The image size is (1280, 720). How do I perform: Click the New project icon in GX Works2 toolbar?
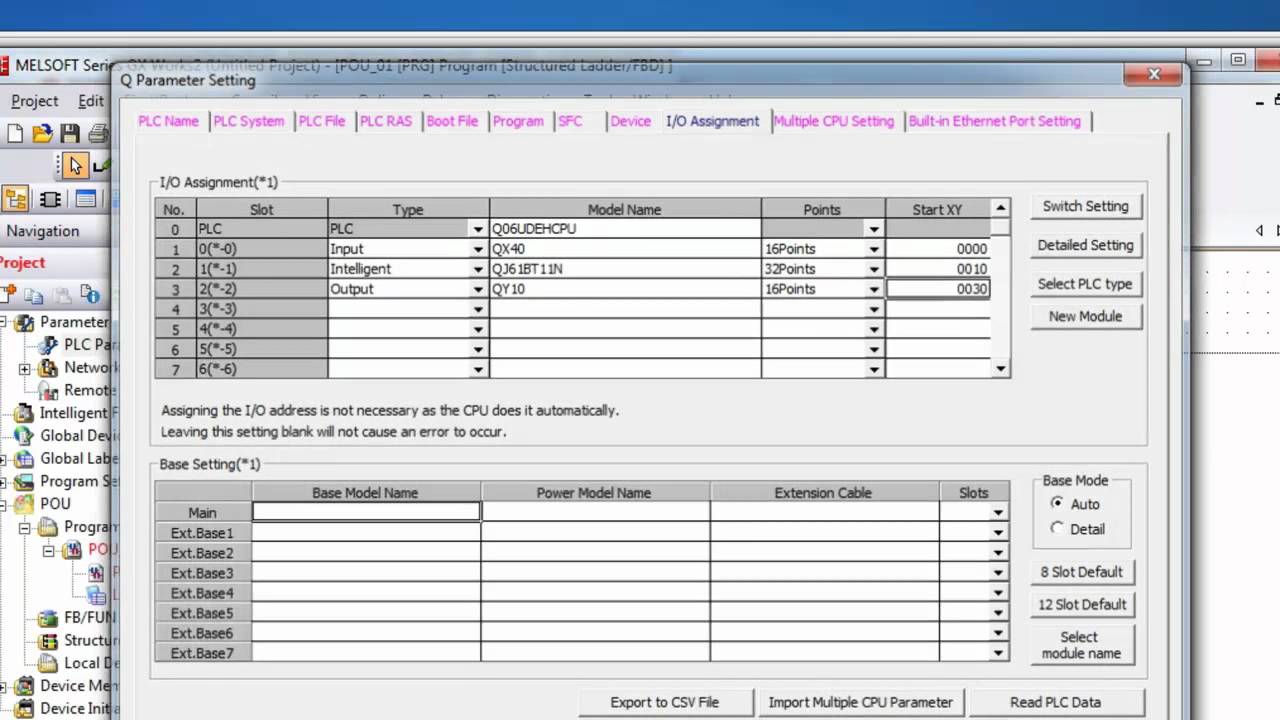point(14,133)
